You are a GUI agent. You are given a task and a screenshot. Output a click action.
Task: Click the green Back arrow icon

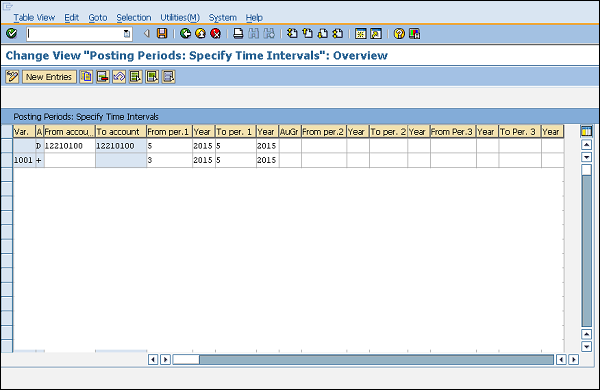pyautogui.click(x=186, y=34)
